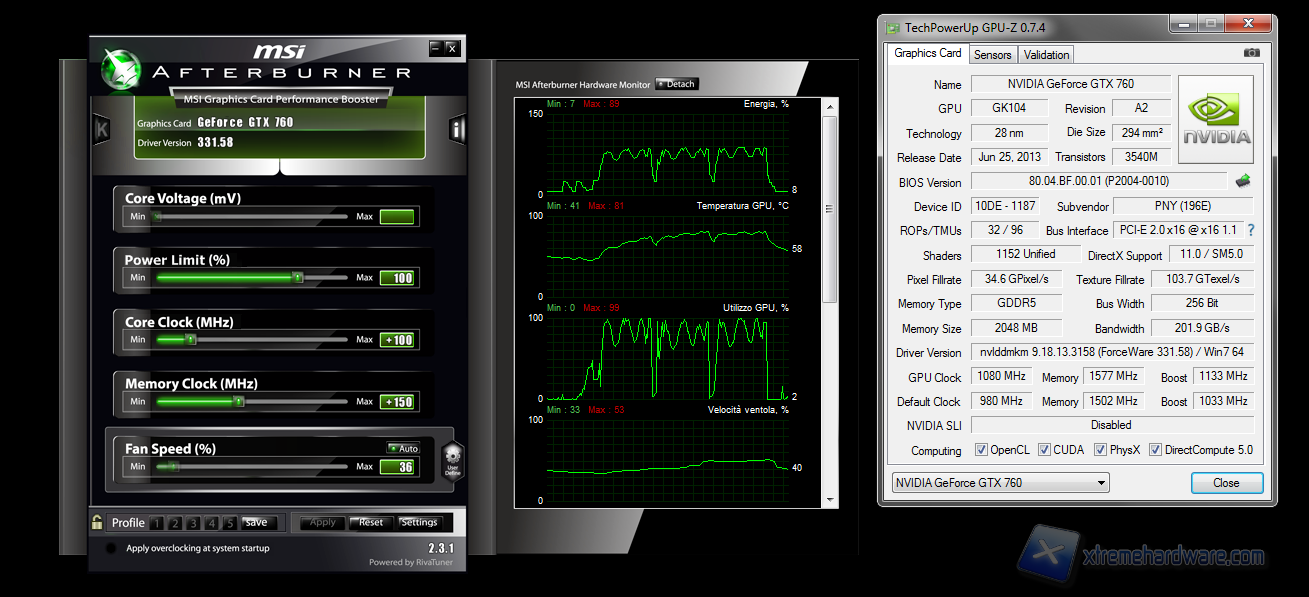This screenshot has height=597, width=1309.
Task: Click the padlock icon beside Profile
Action: coord(96,522)
